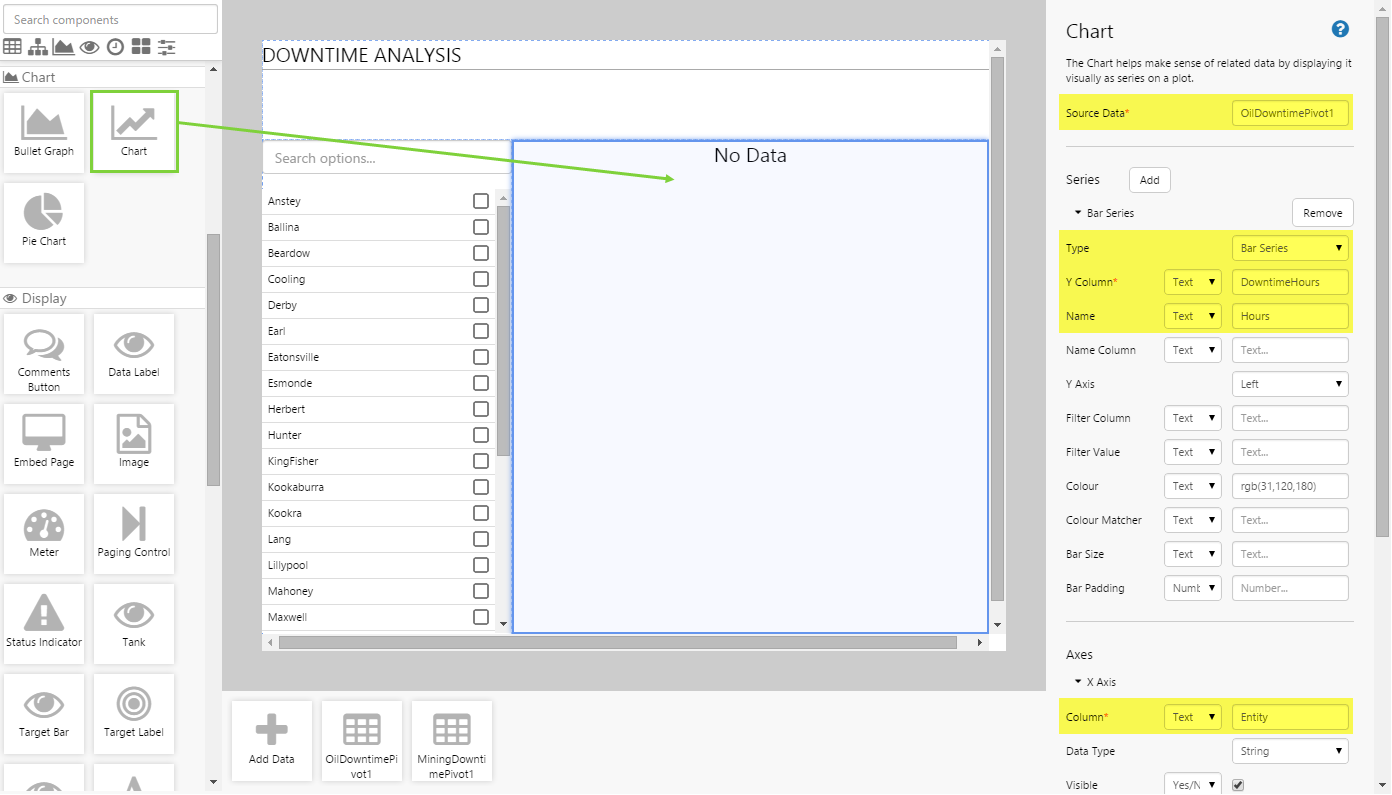This screenshot has height=795, width=1392.
Task: Remove the Bar Series
Action: pos(1322,213)
